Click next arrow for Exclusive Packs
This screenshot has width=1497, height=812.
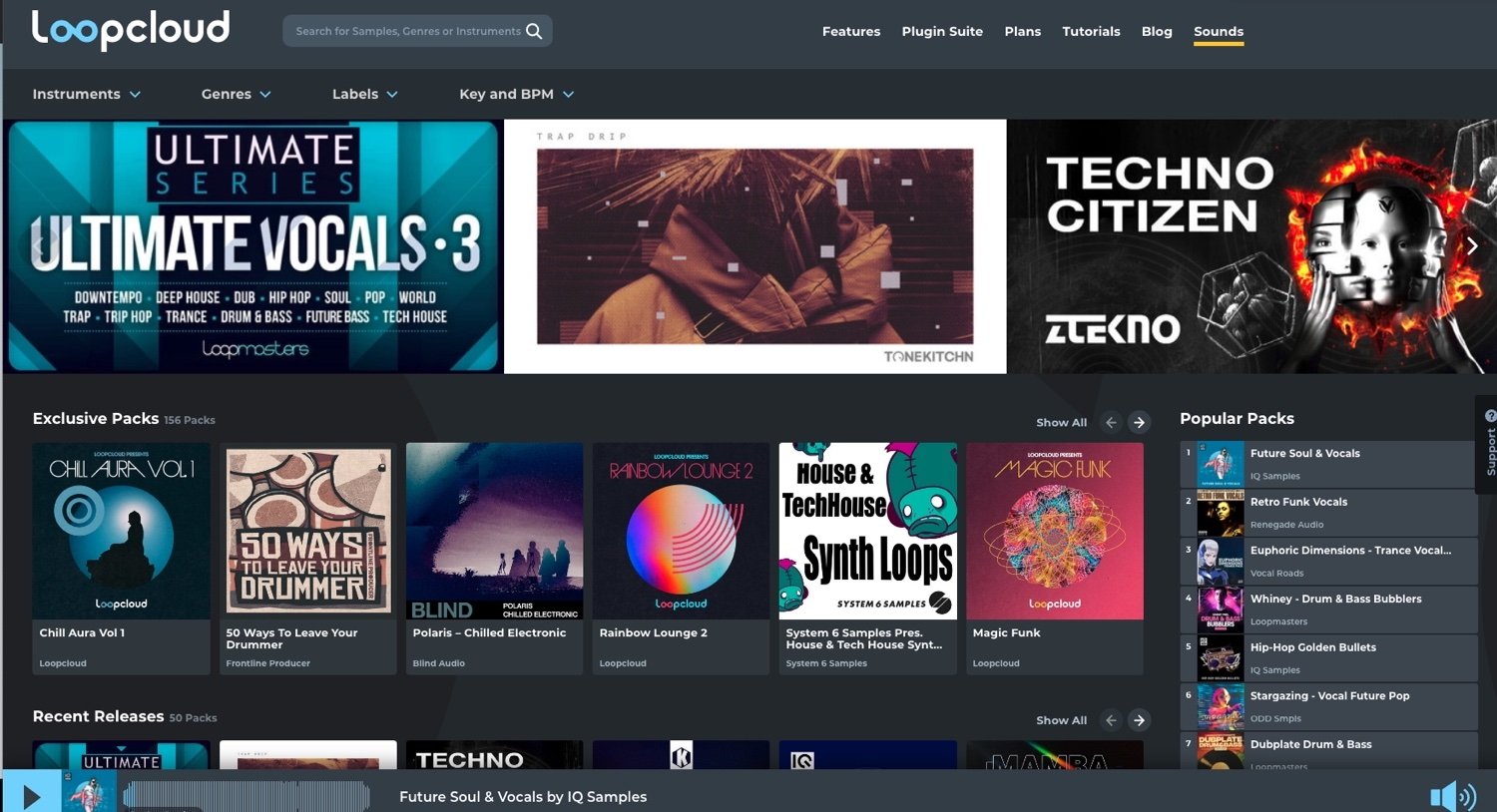(1139, 423)
